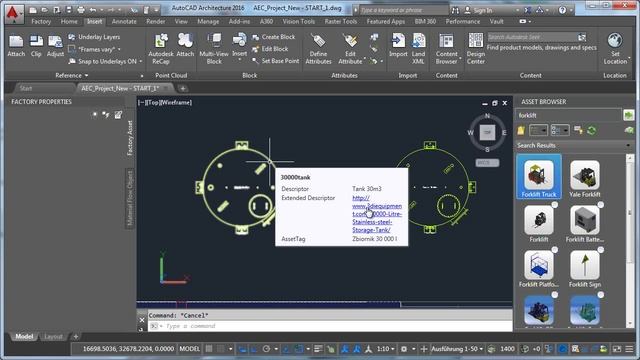Toggle polar tracking in status bar

(266, 349)
